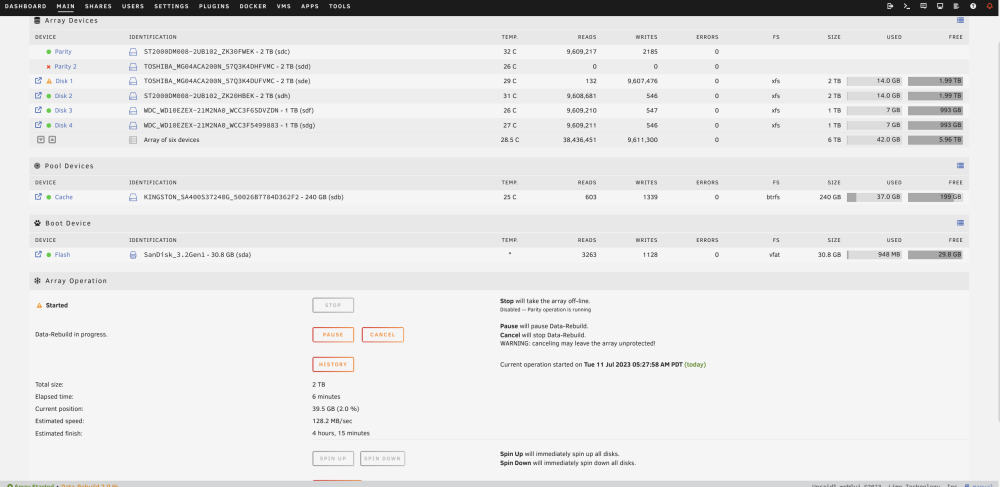Click the drive icon next to Disk 1 TOSHIBA

[133, 81]
